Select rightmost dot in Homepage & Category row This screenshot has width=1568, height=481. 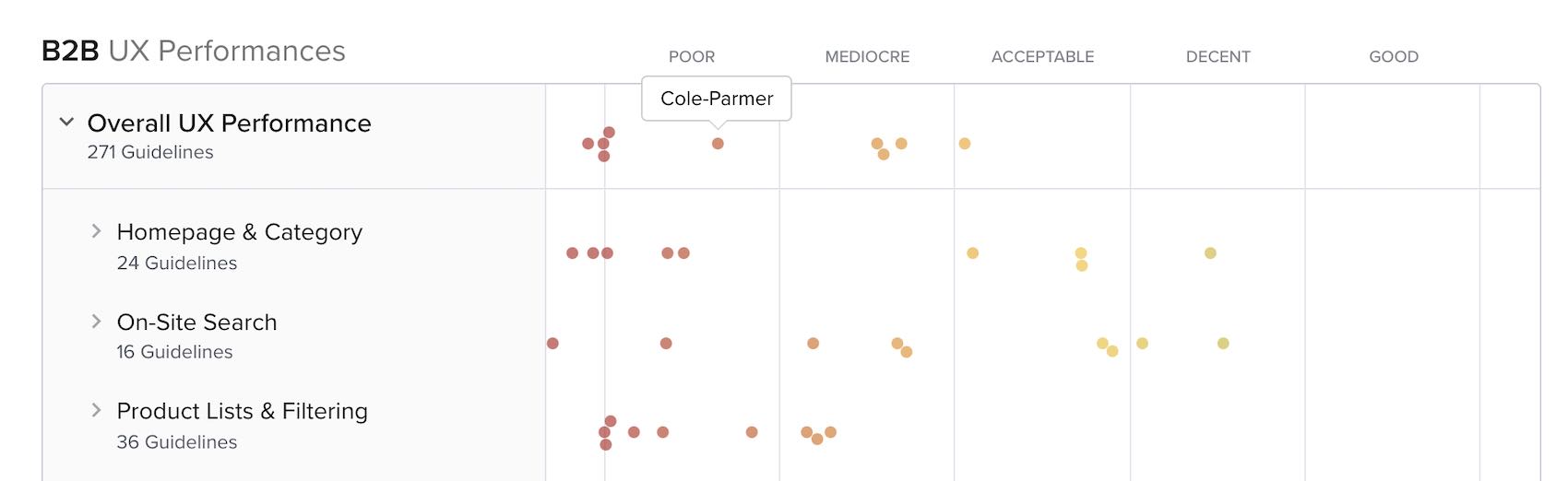(x=1210, y=253)
